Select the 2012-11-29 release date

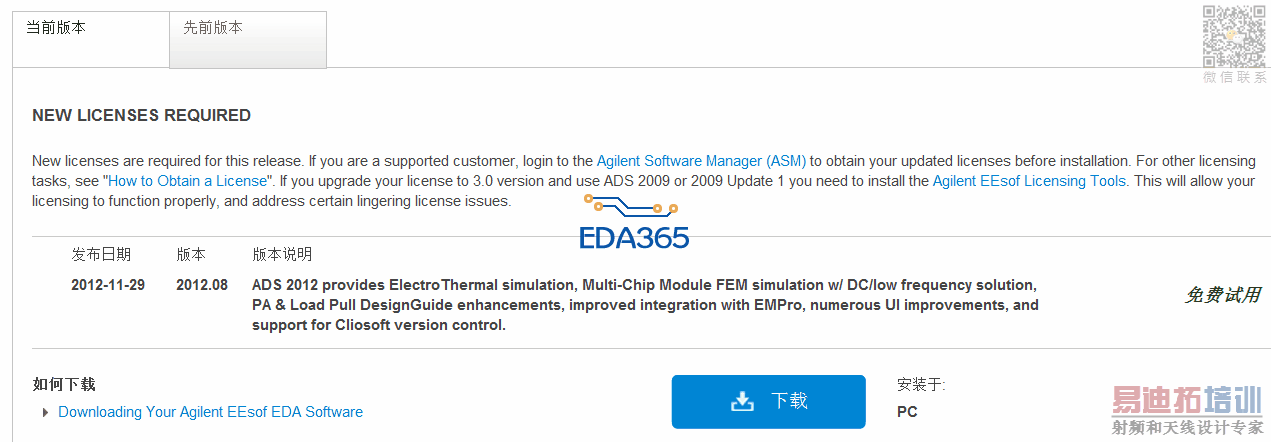point(108,285)
